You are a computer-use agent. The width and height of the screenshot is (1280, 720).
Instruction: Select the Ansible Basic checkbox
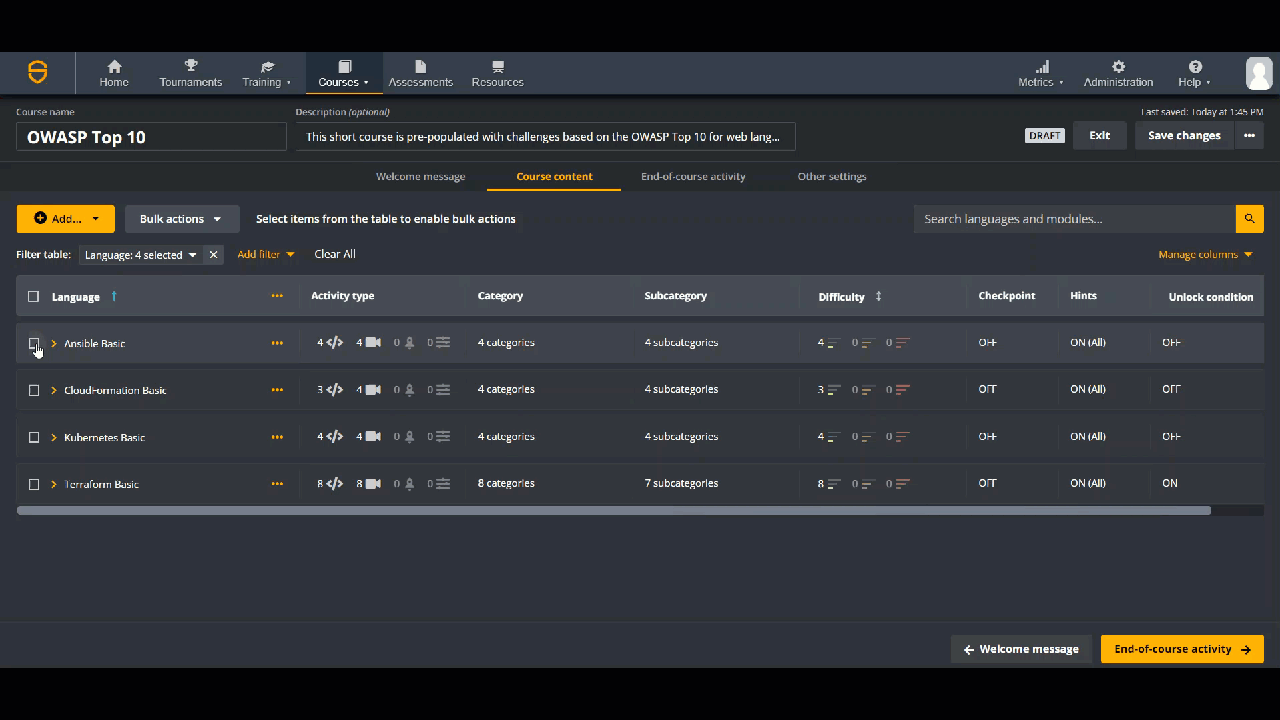pyautogui.click(x=33, y=343)
